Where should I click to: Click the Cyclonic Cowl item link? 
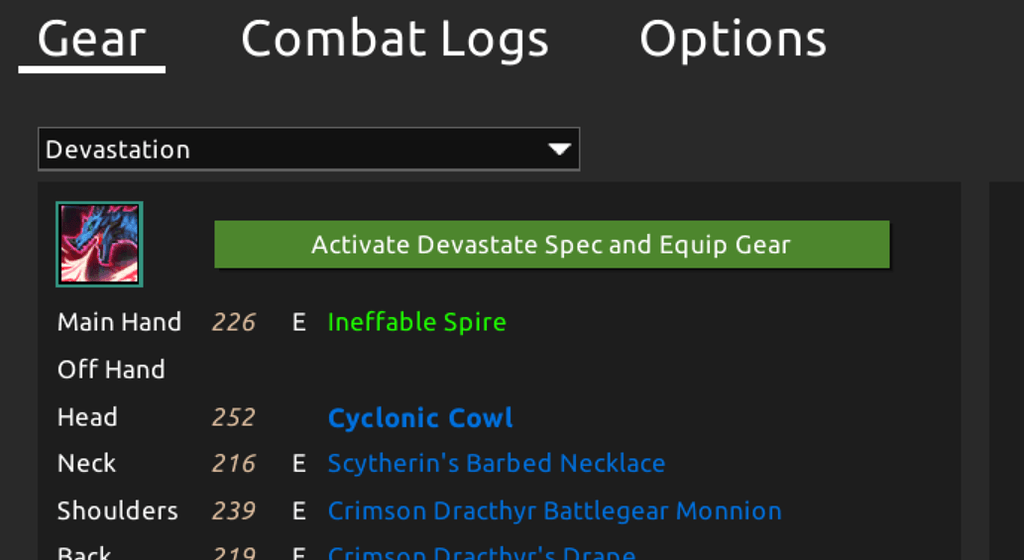click(x=420, y=418)
